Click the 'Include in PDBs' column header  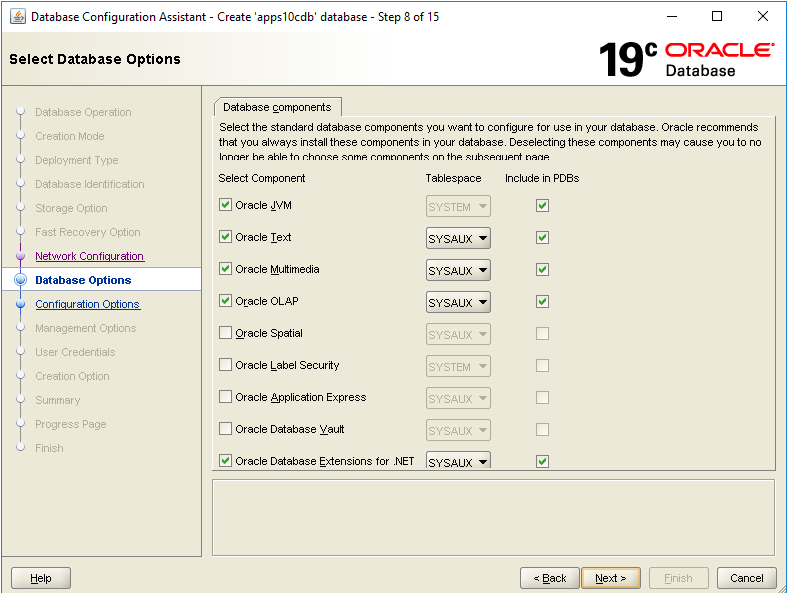(542, 178)
